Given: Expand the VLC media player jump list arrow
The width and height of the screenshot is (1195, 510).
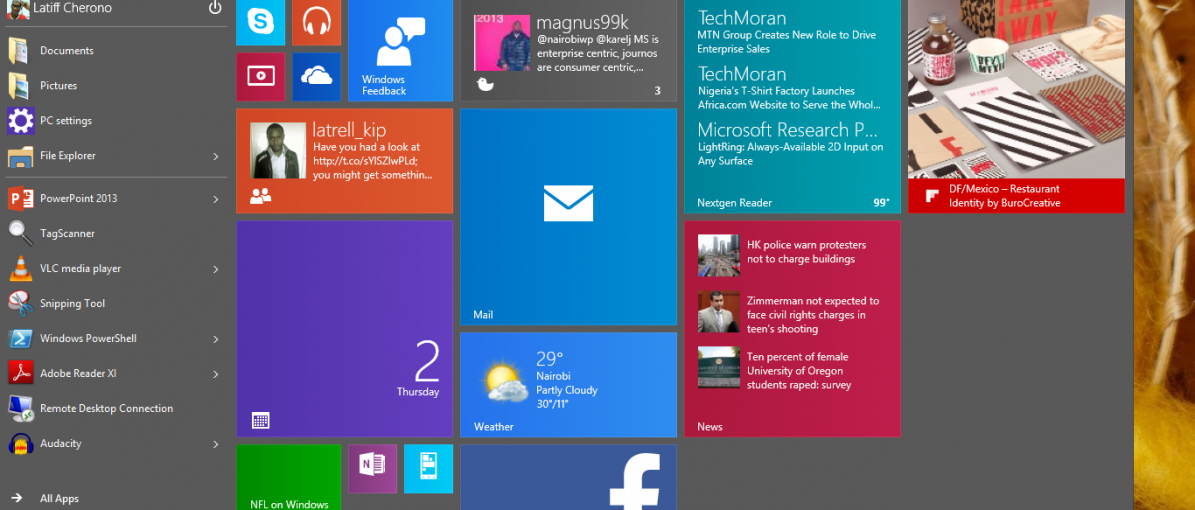Looking at the screenshot, I should [x=216, y=269].
